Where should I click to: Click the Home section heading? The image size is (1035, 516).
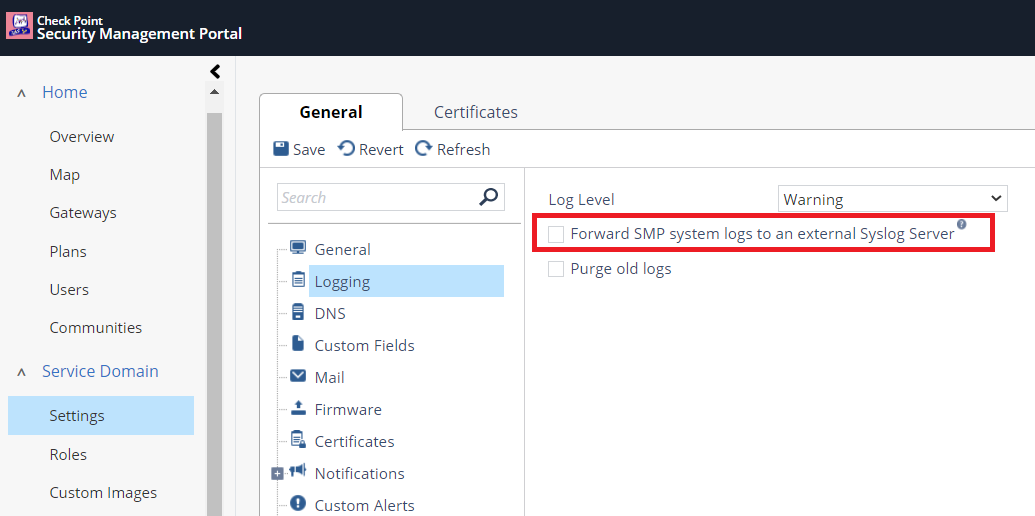(65, 92)
